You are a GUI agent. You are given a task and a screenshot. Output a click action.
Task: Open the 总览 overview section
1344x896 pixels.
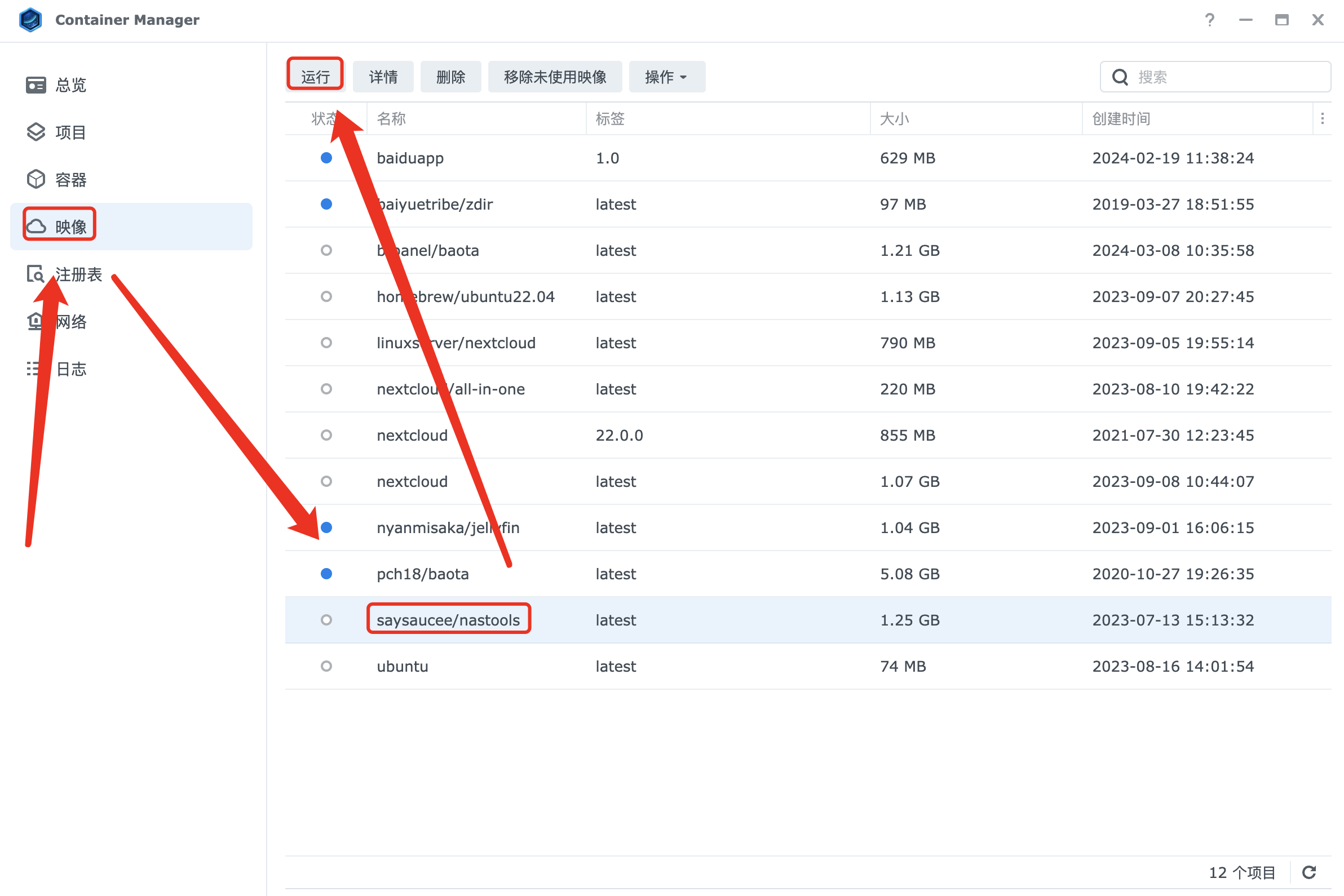click(131, 85)
